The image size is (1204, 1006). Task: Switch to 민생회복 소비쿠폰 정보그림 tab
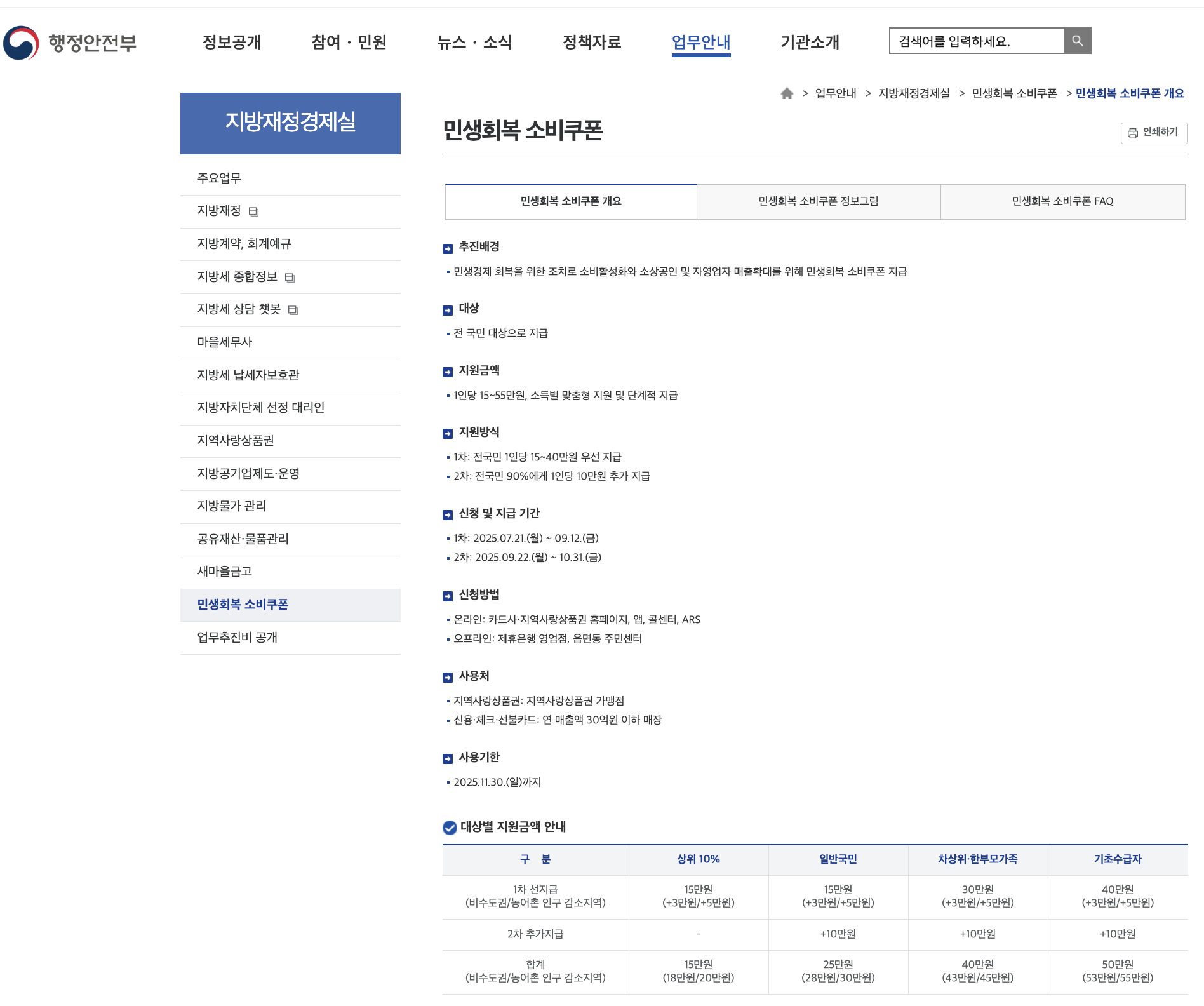[819, 201]
